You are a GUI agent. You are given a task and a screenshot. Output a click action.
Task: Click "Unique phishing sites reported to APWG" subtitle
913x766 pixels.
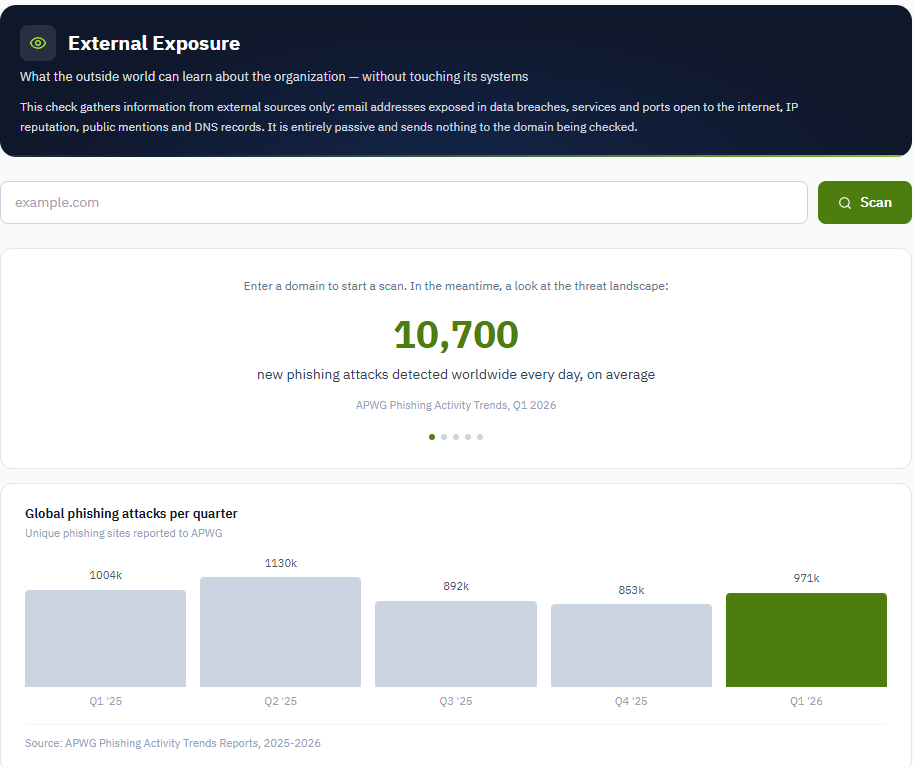(123, 533)
